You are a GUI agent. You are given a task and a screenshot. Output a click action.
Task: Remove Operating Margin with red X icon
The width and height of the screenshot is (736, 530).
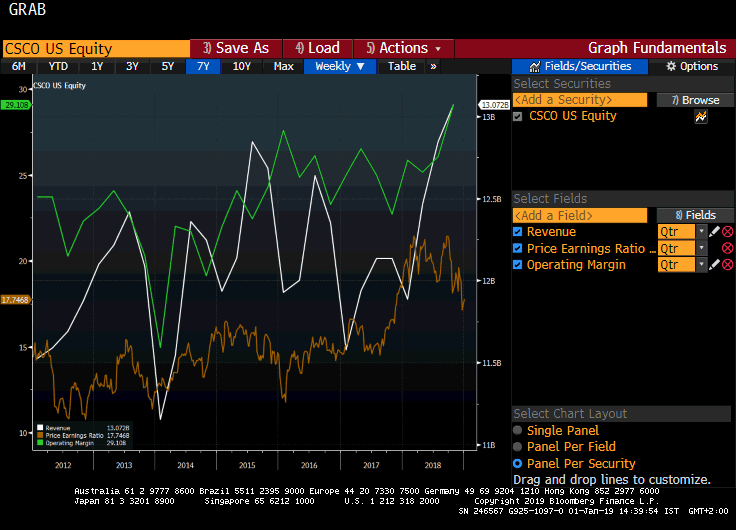pyautogui.click(x=727, y=264)
